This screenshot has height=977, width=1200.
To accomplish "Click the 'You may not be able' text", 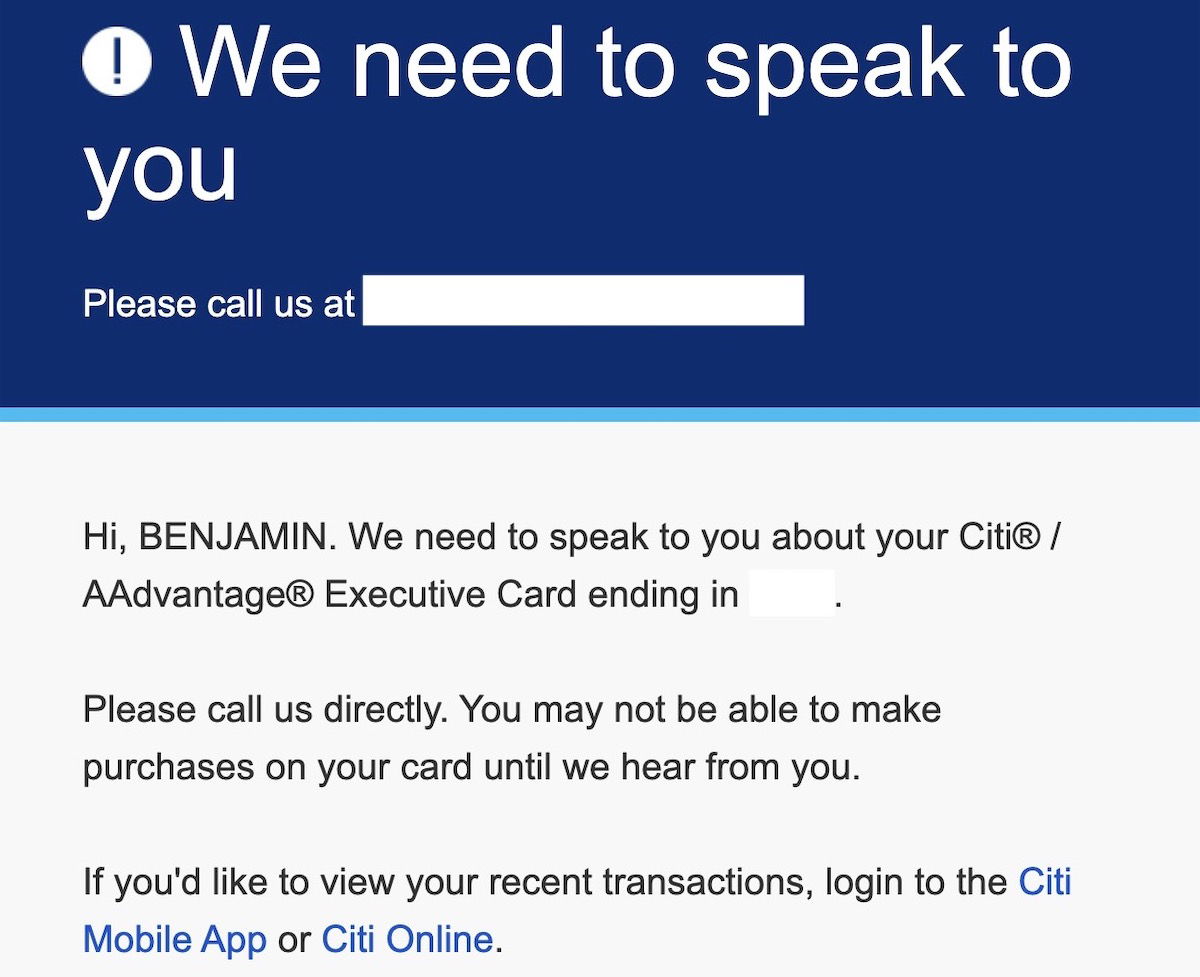I will pos(627,710).
